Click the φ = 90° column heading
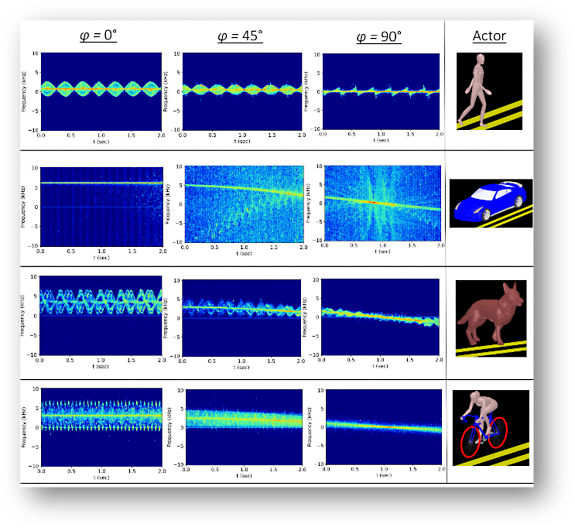 379,37
